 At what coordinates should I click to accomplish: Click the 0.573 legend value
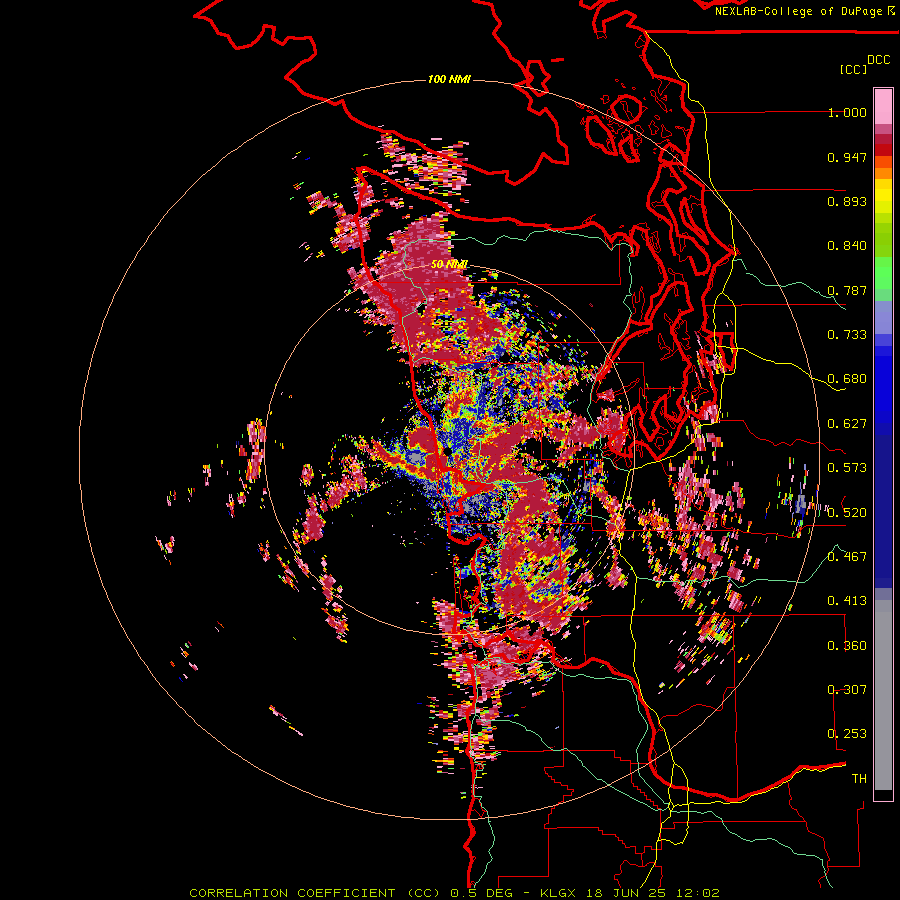tap(847, 468)
